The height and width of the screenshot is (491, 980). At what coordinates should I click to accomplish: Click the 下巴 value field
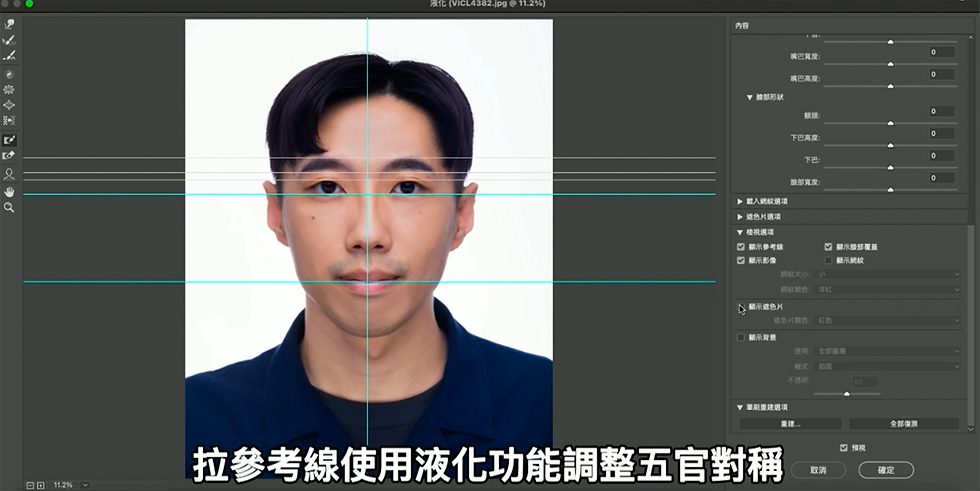941,156
